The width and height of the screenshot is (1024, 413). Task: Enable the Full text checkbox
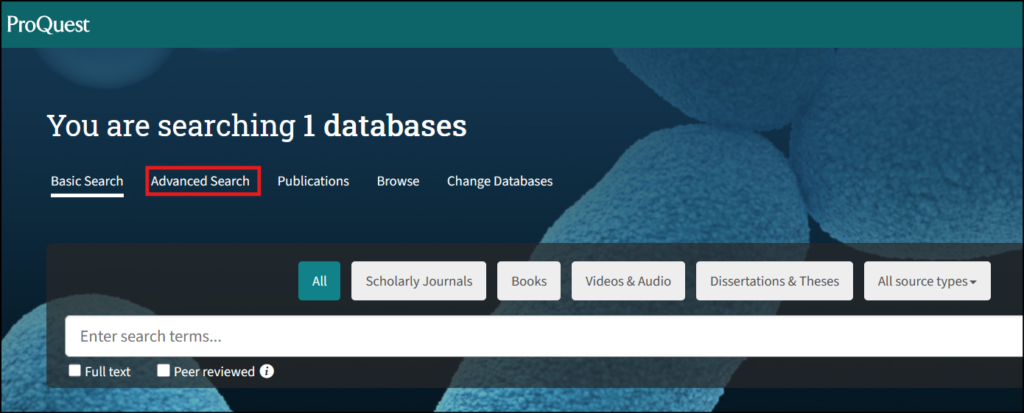(x=75, y=371)
